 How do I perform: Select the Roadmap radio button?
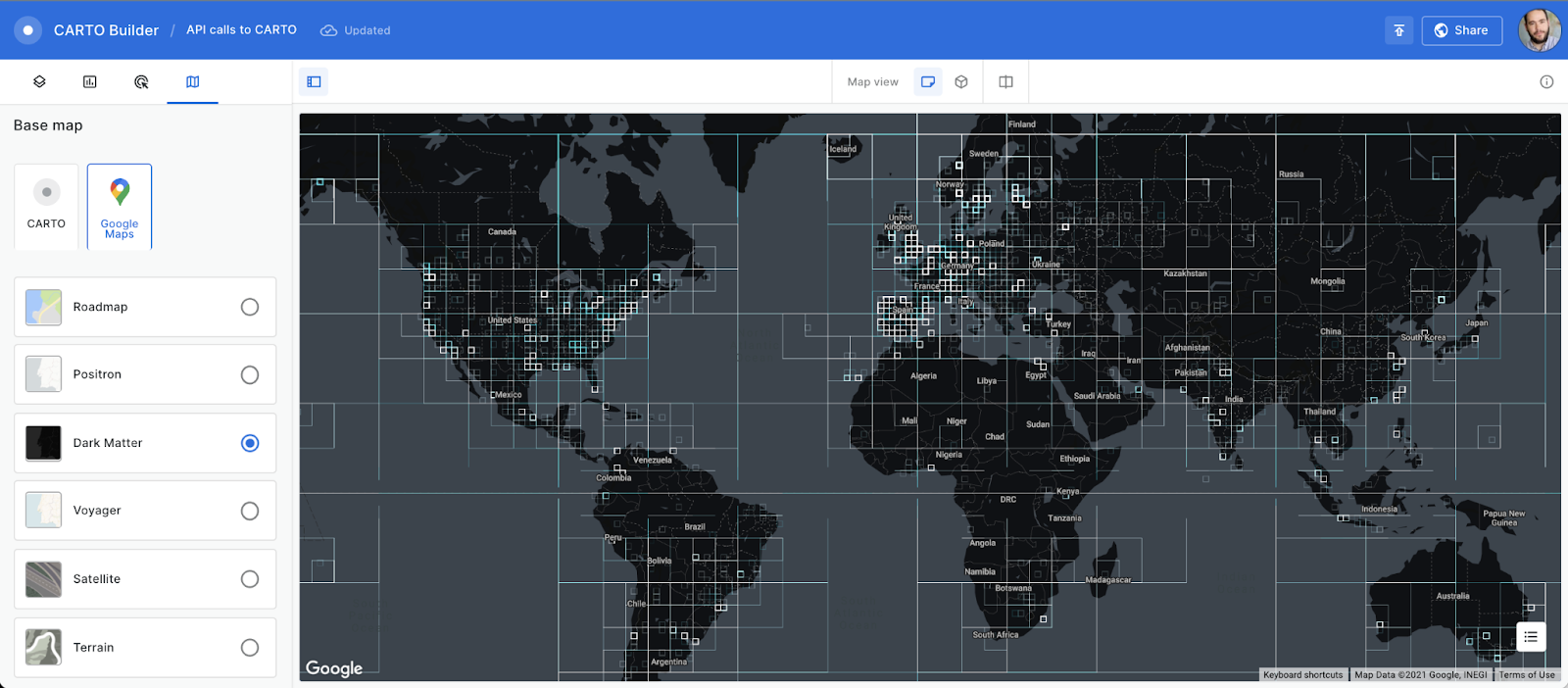click(x=250, y=307)
